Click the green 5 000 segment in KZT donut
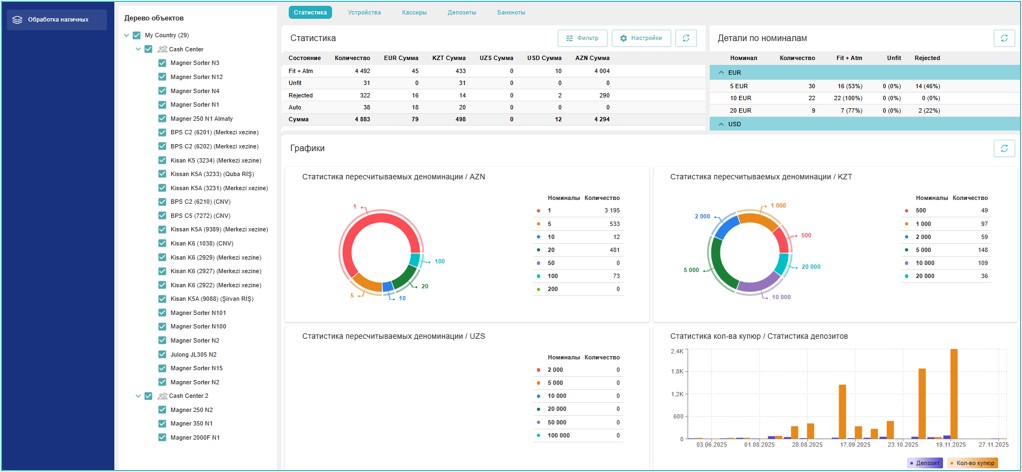1022x472 pixels. click(x=716, y=262)
